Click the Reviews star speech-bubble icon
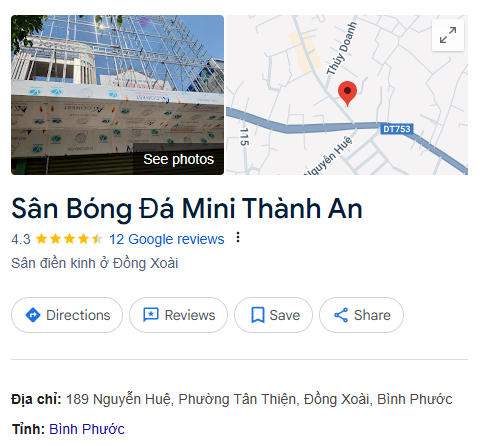The height and width of the screenshot is (446, 480). pyautogui.click(x=151, y=315)
